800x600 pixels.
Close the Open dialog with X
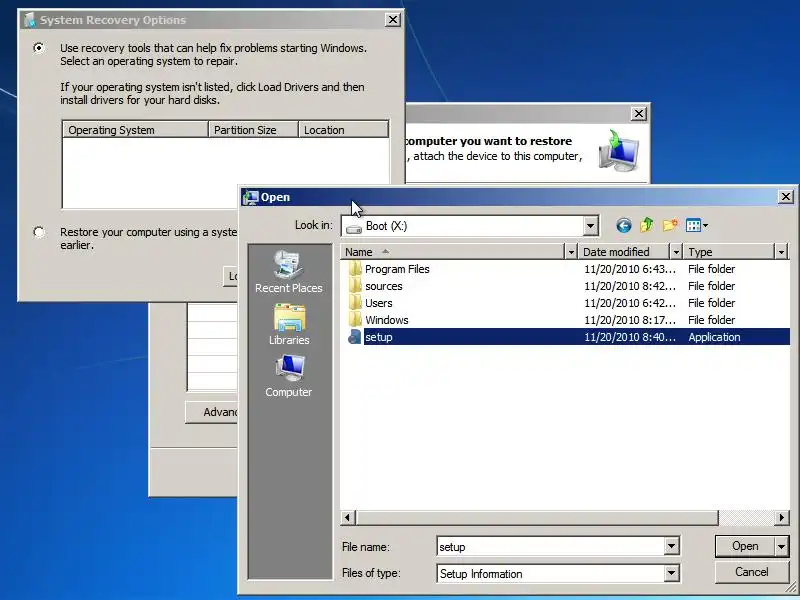pyautogui.click(x=786, y=196)
